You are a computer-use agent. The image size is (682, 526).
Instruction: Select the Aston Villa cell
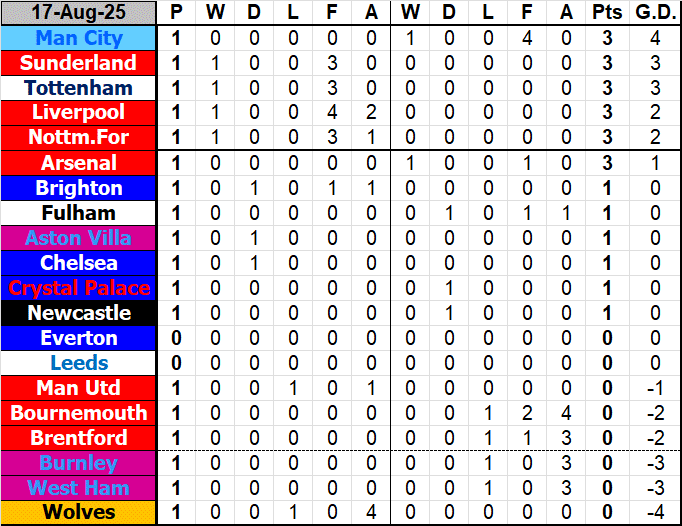(x=79, y=238)
